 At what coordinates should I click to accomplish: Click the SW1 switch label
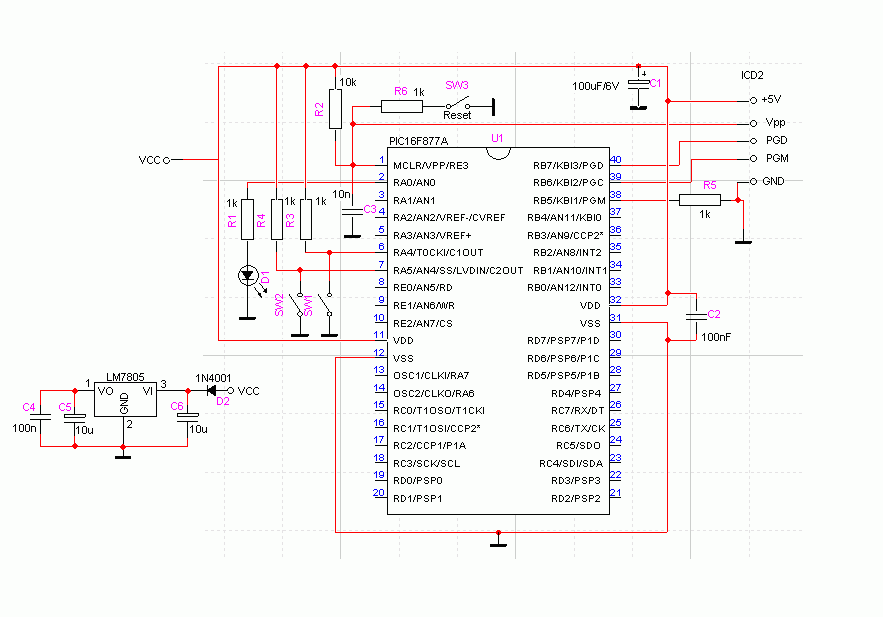pyautogui.click(x=308, y=306)
